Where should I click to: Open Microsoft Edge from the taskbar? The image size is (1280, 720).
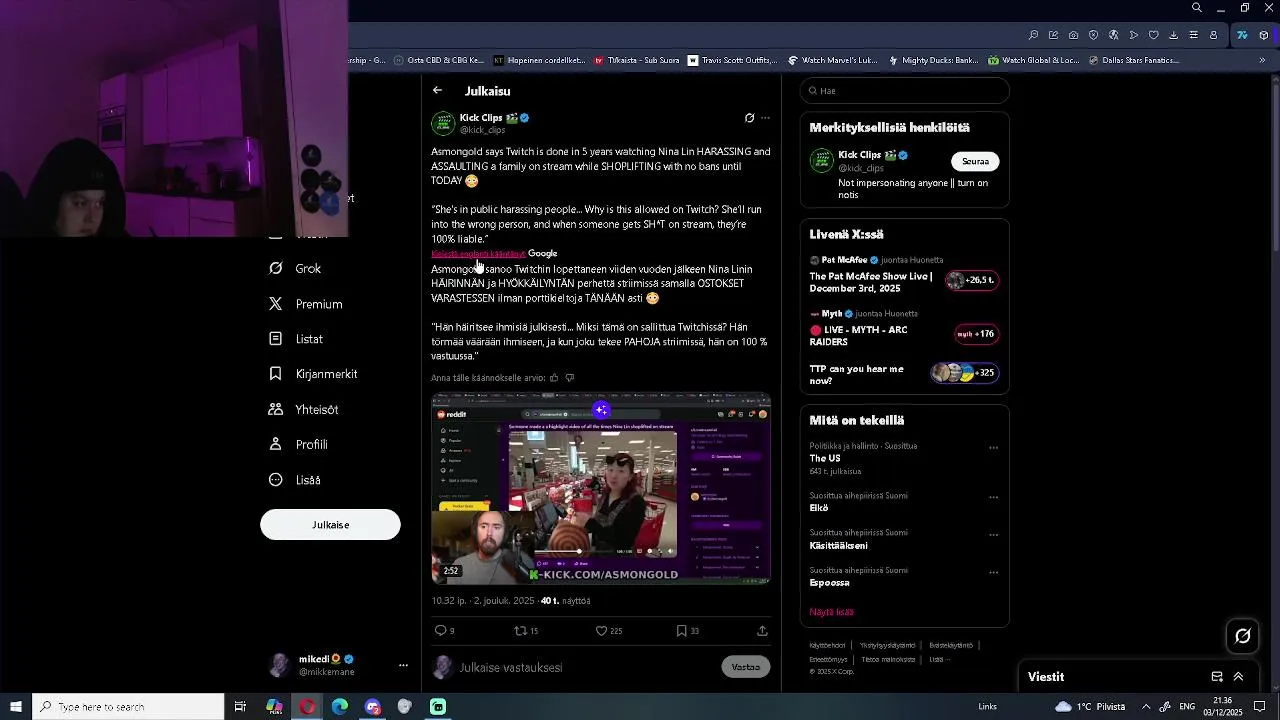click(340, 707)
